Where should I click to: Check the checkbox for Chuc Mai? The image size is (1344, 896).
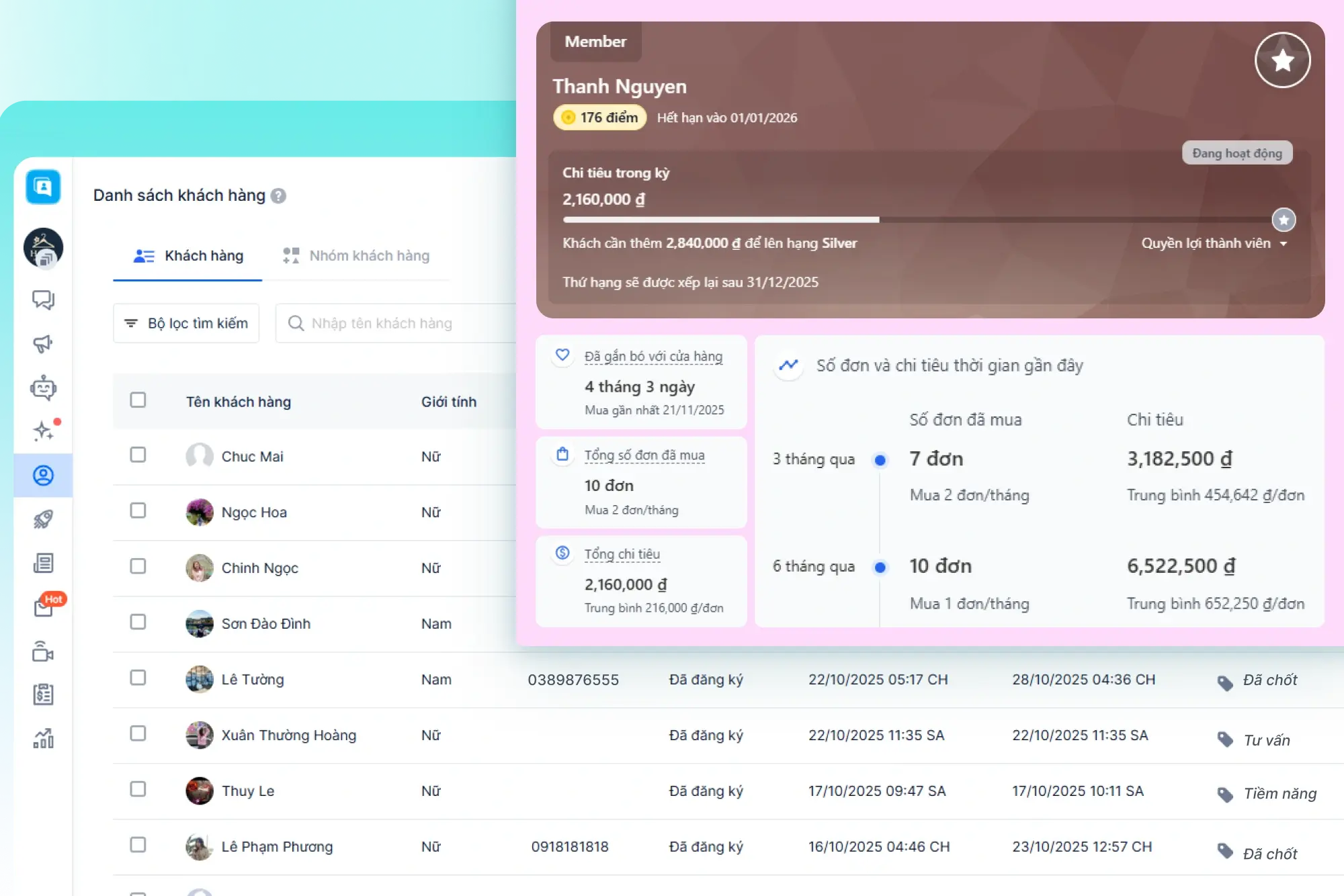138,455
